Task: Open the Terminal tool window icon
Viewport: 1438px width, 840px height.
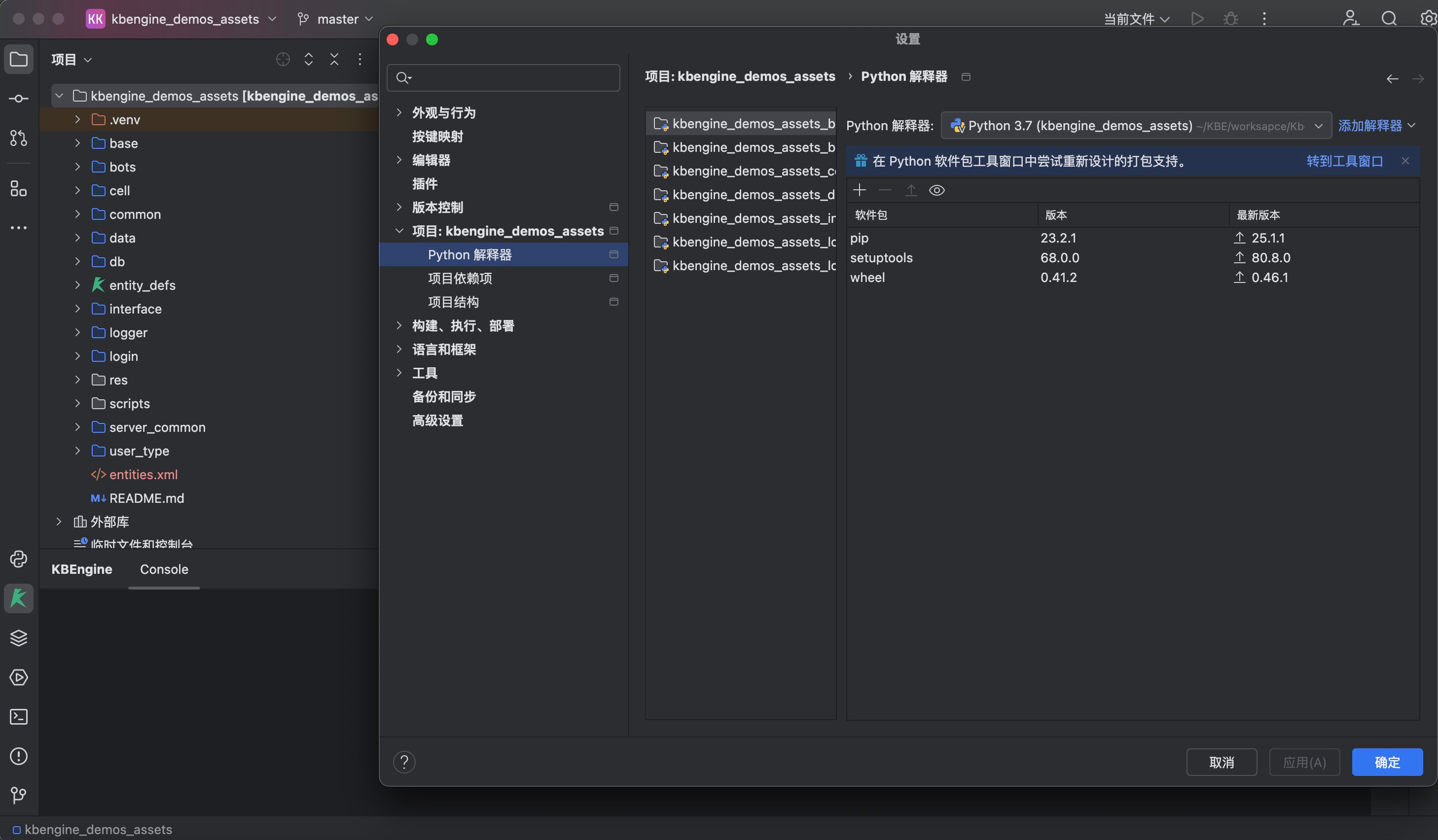Action: 18,716
